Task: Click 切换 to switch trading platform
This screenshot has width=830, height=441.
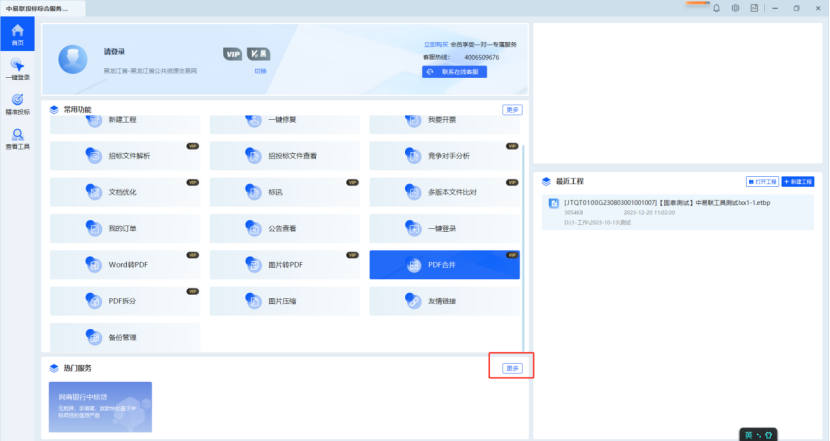Action: (x=260, y=71)
